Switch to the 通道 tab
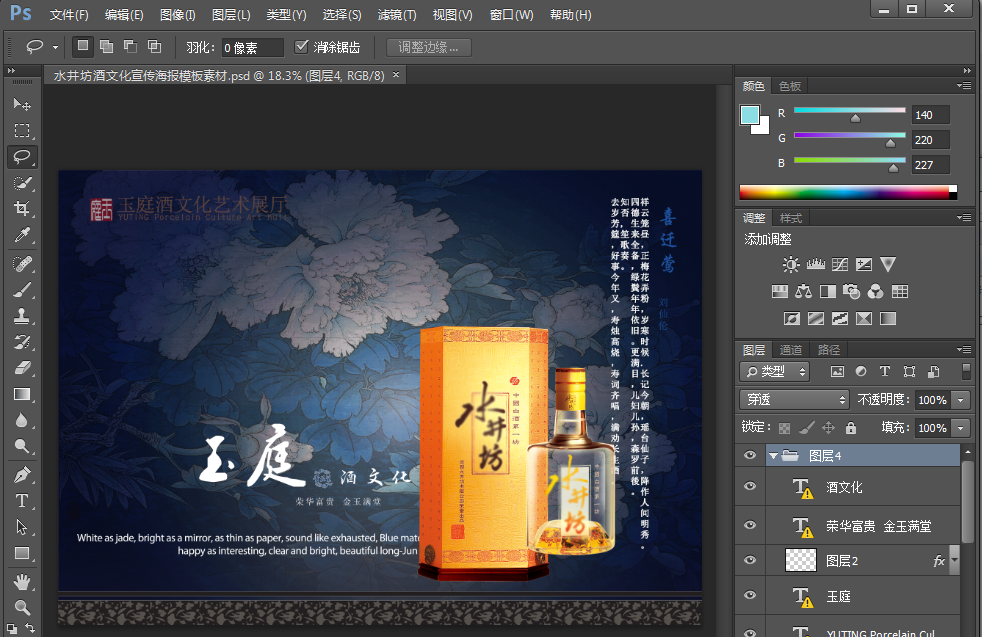The width and height of the screenshot is (982, 637). click(791, 350)
